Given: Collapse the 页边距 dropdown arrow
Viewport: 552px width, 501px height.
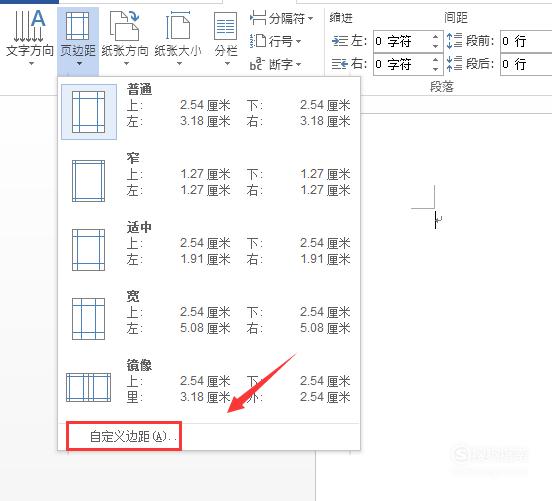Looking at the screenshot, I should [79, 64].
